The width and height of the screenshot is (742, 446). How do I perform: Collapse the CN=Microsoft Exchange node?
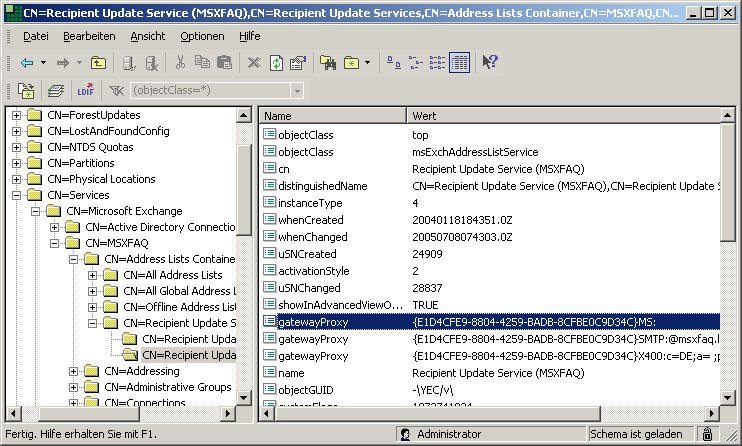point(35,211)
